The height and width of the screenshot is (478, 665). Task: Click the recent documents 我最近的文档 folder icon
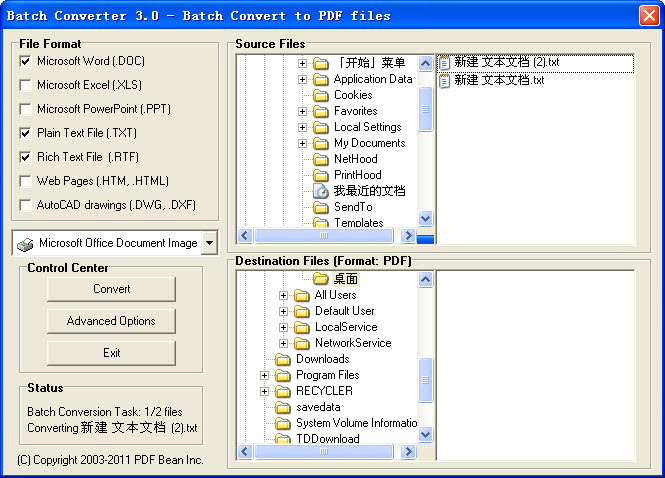coord(321,191)
